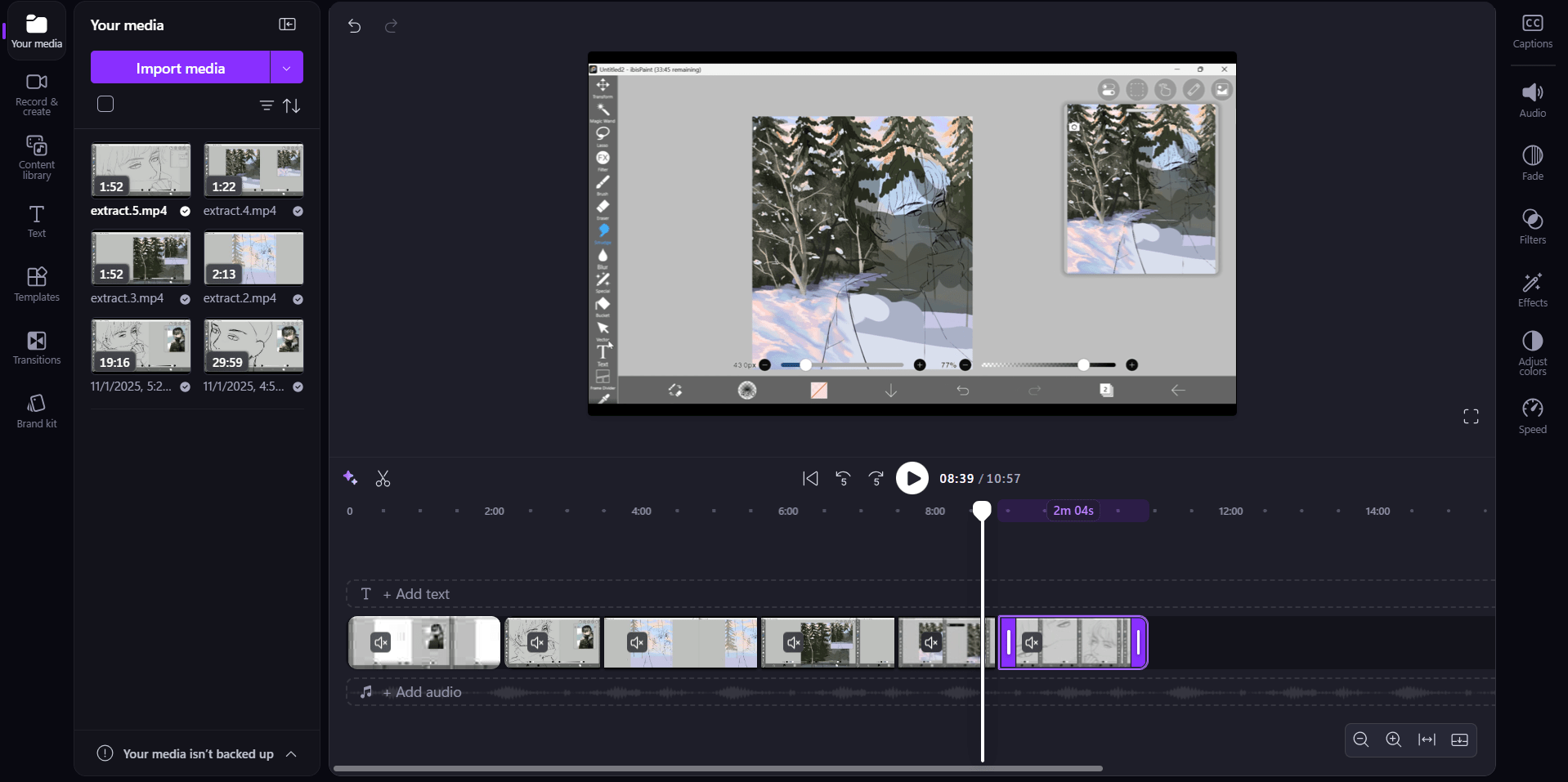Click the Import media button

click(181, 68)
